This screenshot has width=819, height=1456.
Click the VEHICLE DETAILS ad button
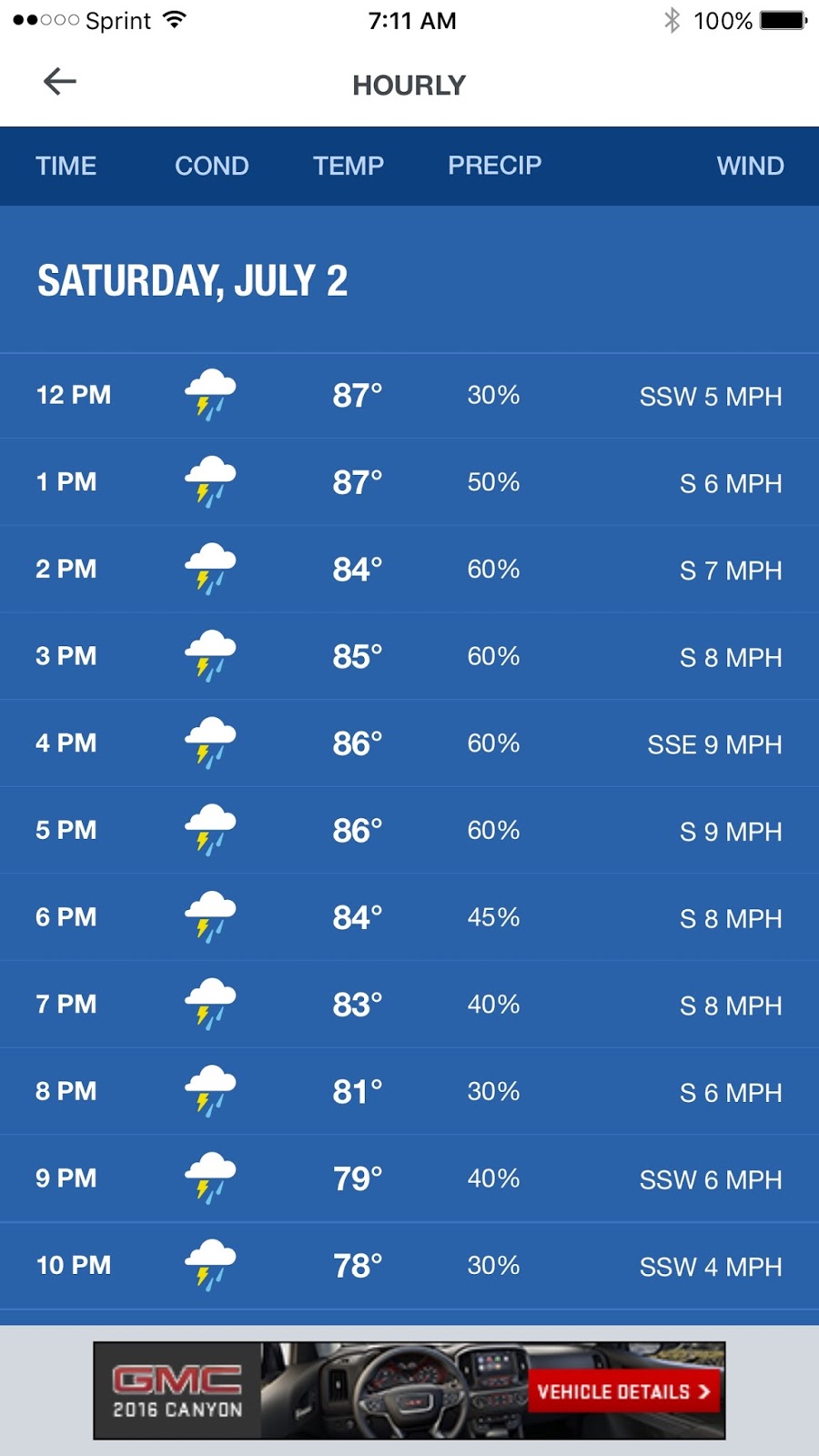623,1391
